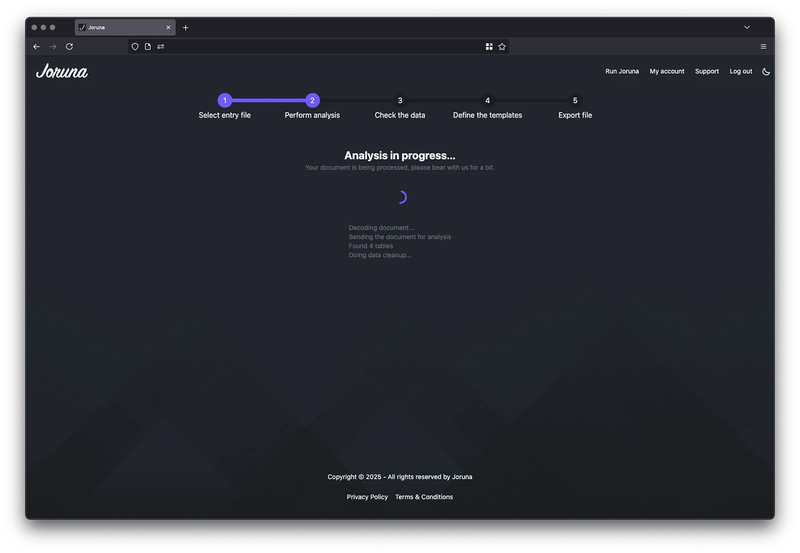
Task: Click the shield tracking protection icon
Action: tap(136, 46)
